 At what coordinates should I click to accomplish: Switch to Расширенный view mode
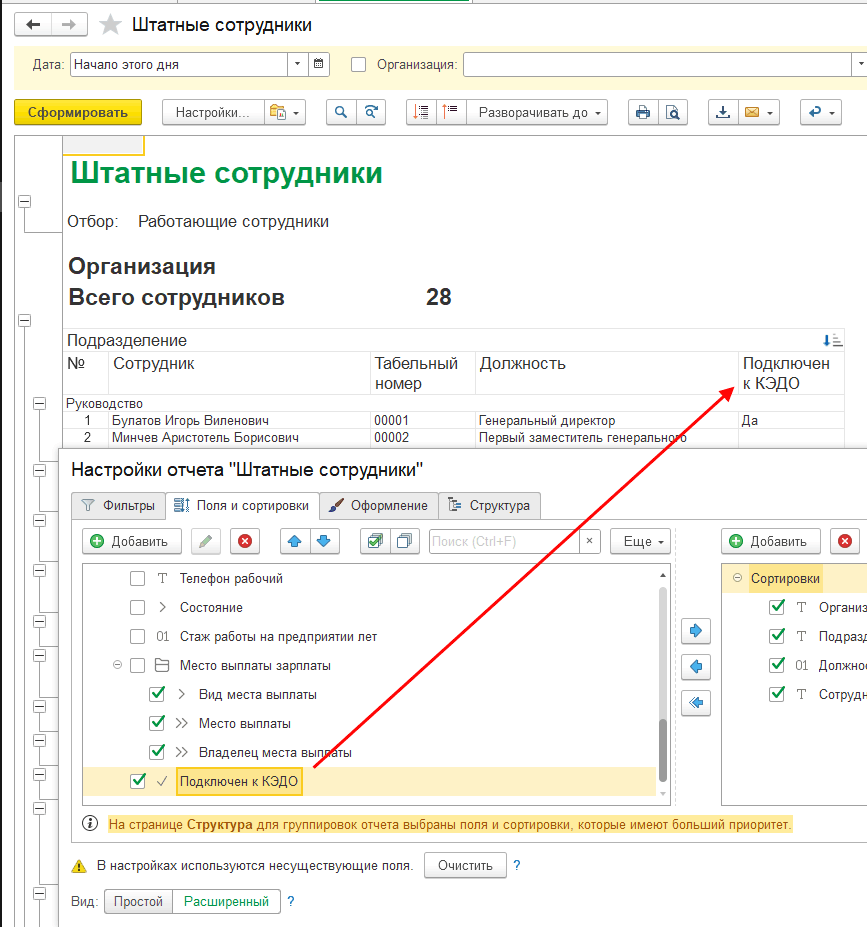tap(226, 901)
